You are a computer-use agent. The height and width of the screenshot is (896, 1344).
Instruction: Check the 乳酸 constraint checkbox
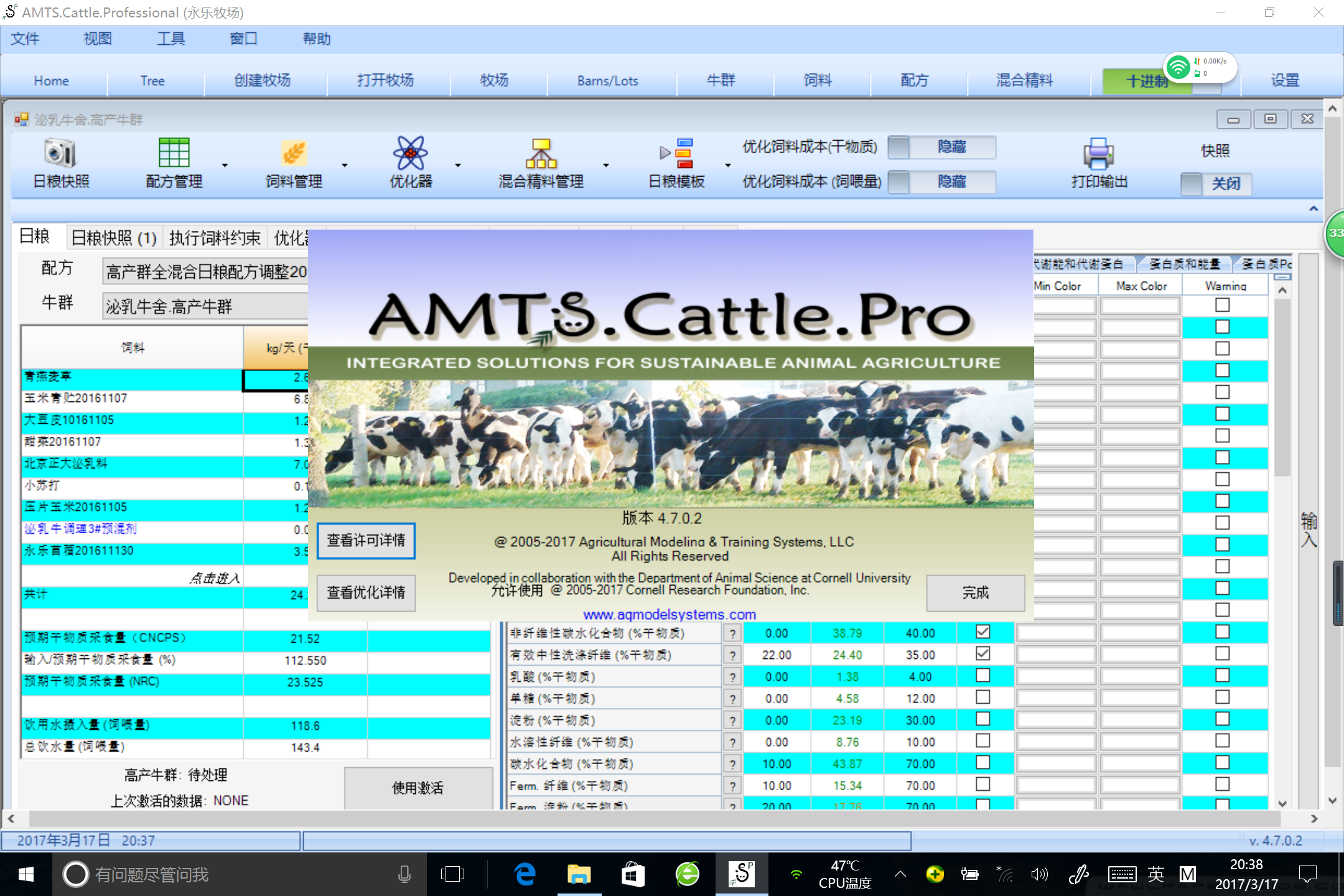pos(982,676)
